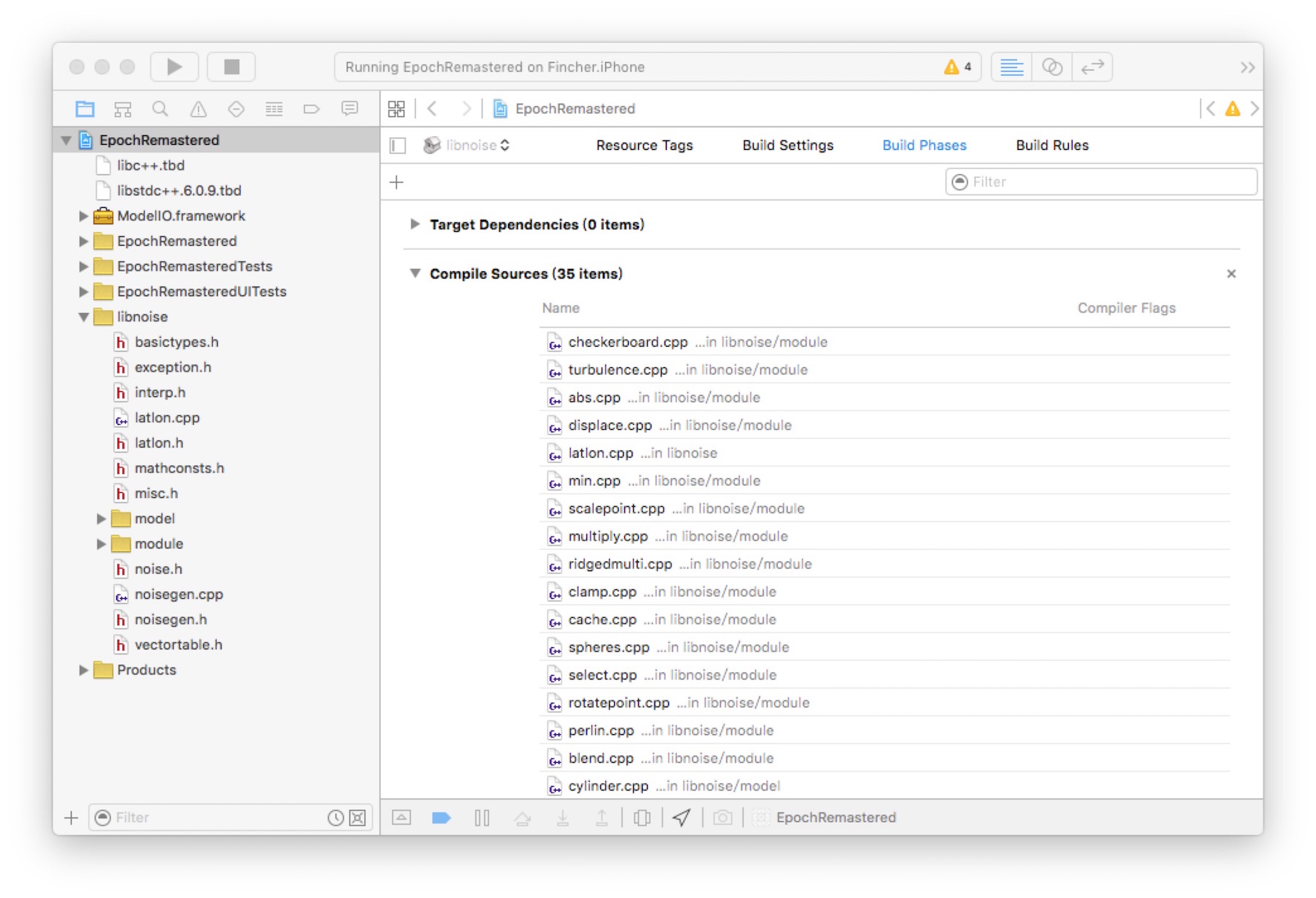Expand the Products group
This screenshot has width=1316, height=898.
(x=83, y=671)
